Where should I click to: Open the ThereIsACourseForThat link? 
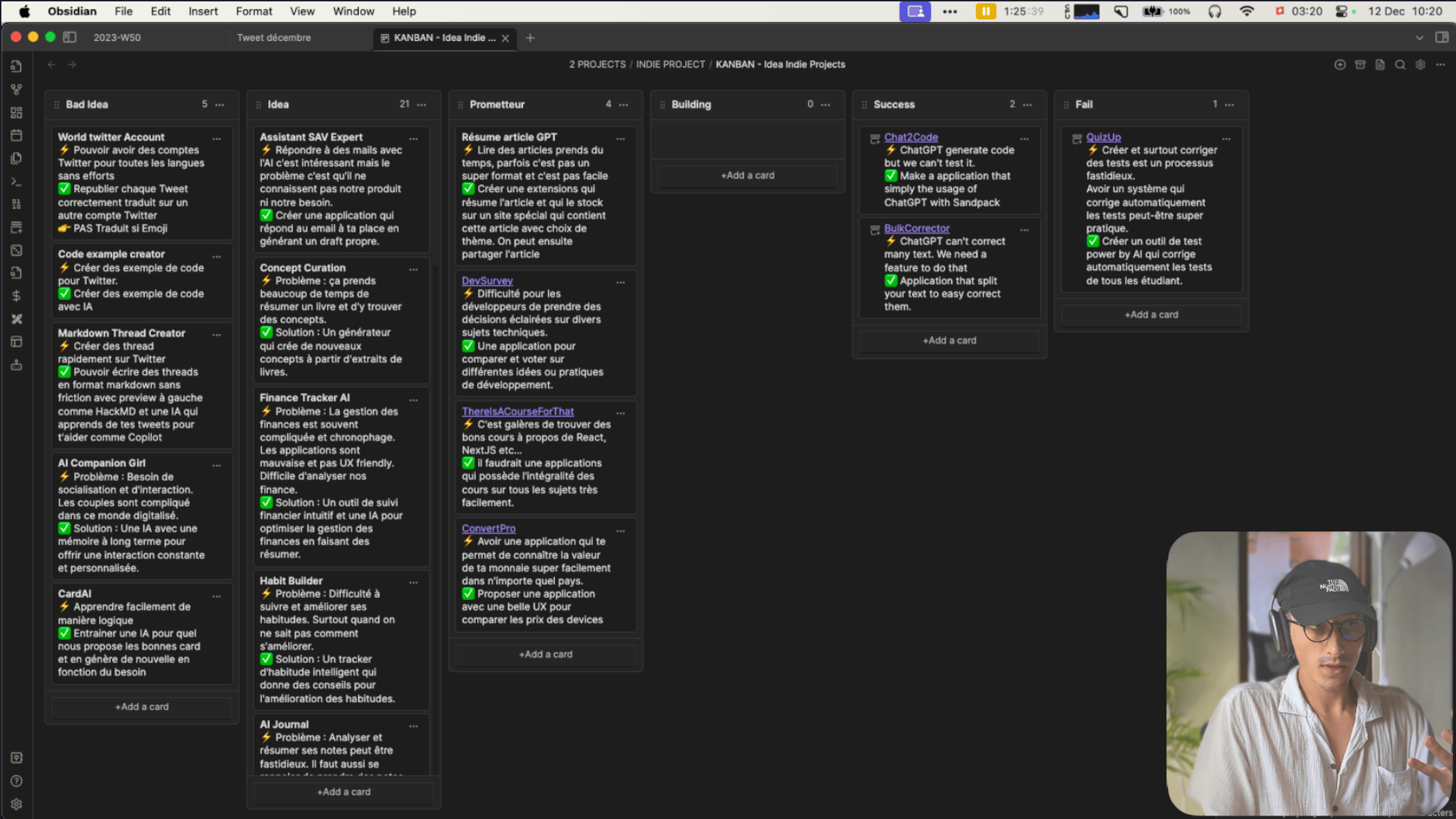517,411
